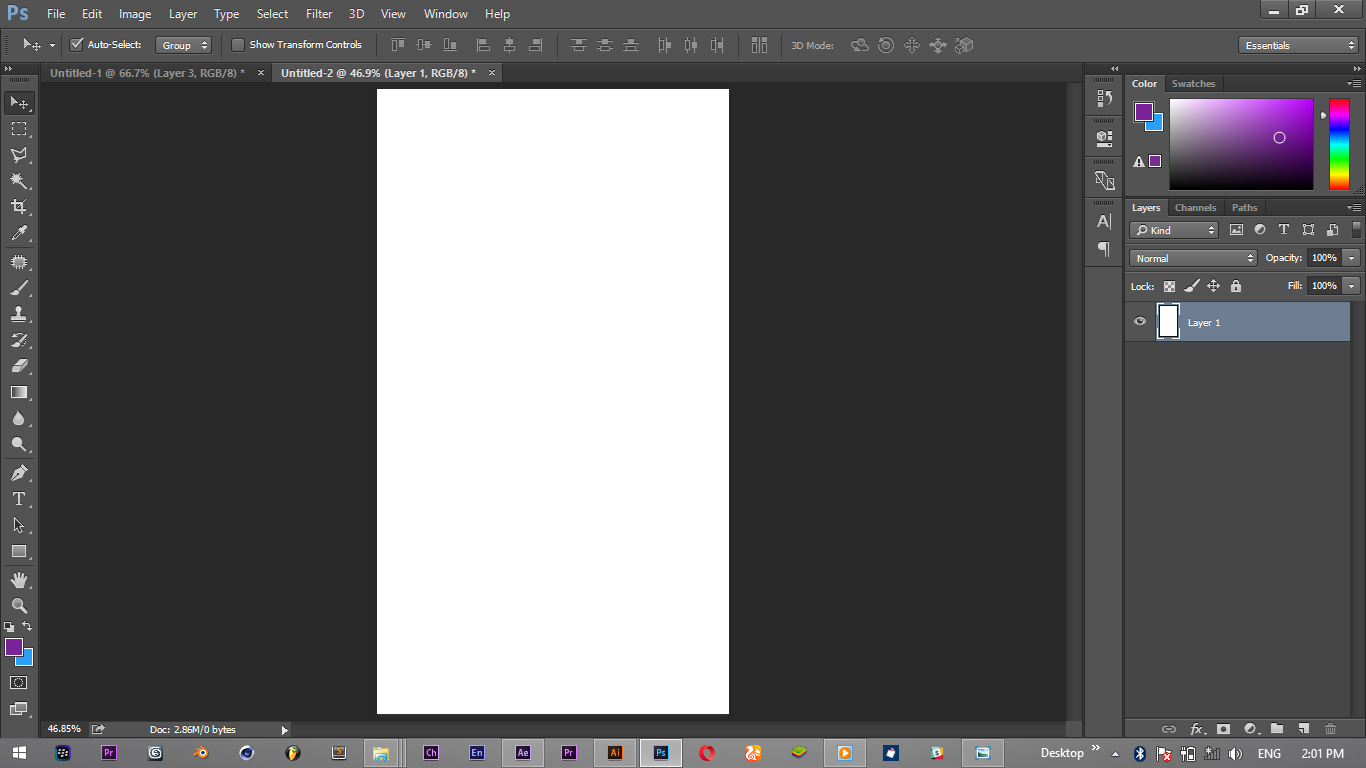Select the Dodge tool
This screenshot has width=1366, height=768.
[19, 444]
